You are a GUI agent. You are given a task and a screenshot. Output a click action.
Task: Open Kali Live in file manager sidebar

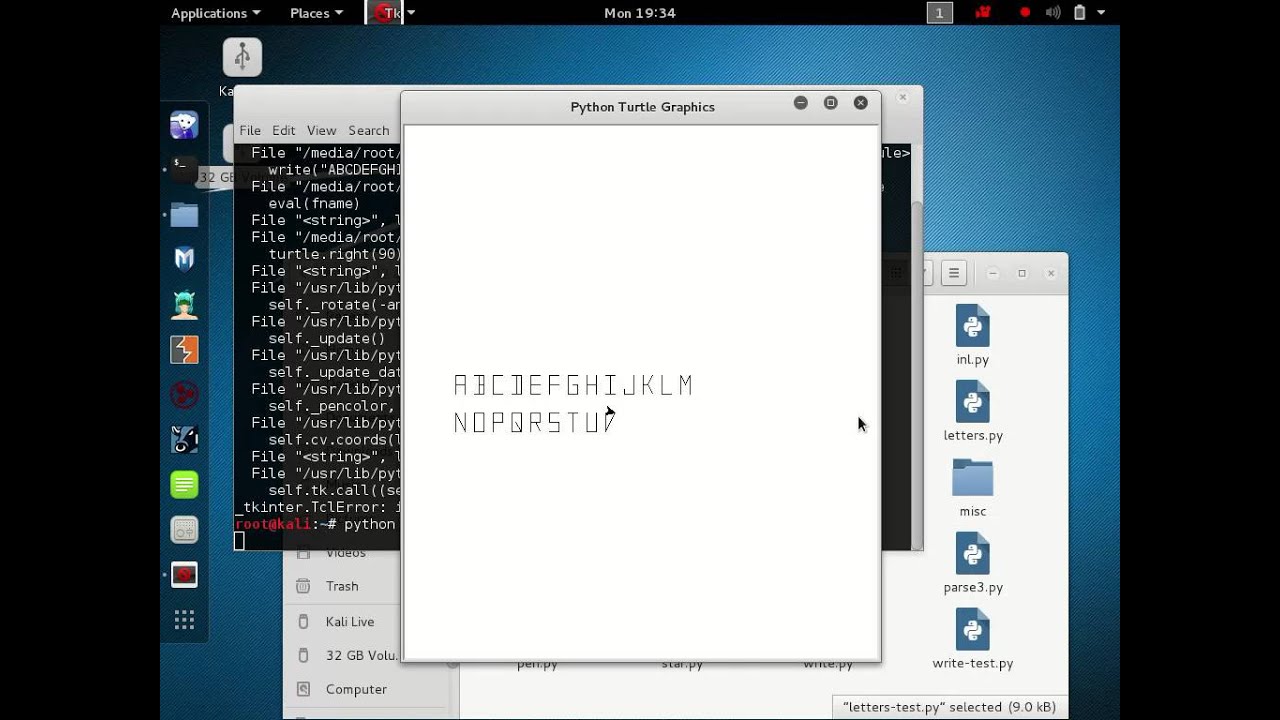(349, 621)
